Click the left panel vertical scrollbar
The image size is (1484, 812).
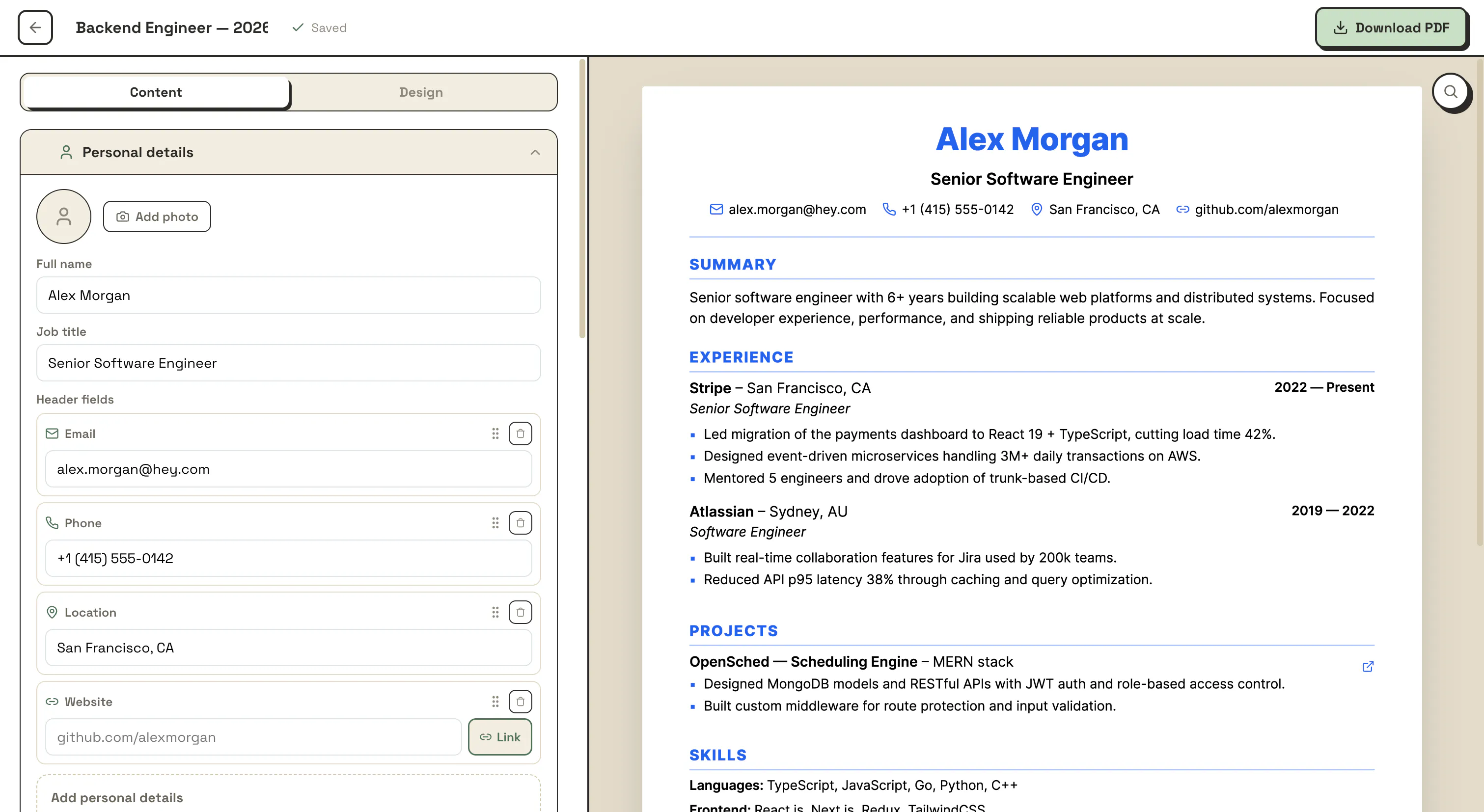pos(582,199)
